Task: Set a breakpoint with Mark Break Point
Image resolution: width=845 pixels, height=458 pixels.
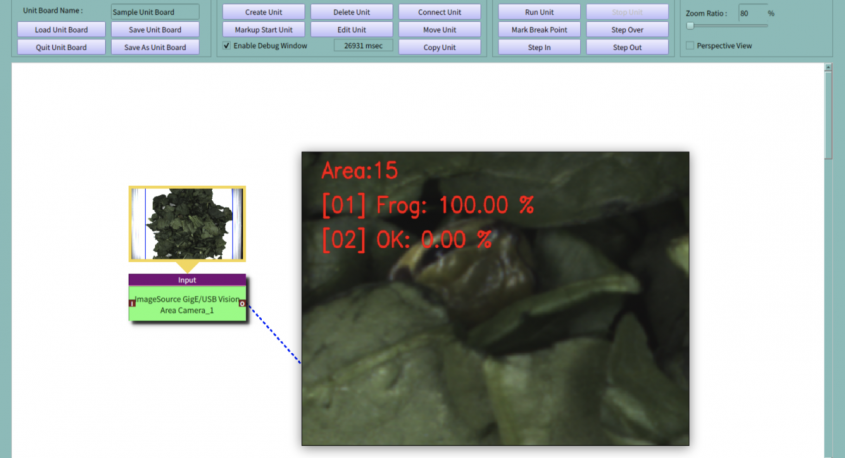Action: tap(539, 29)
